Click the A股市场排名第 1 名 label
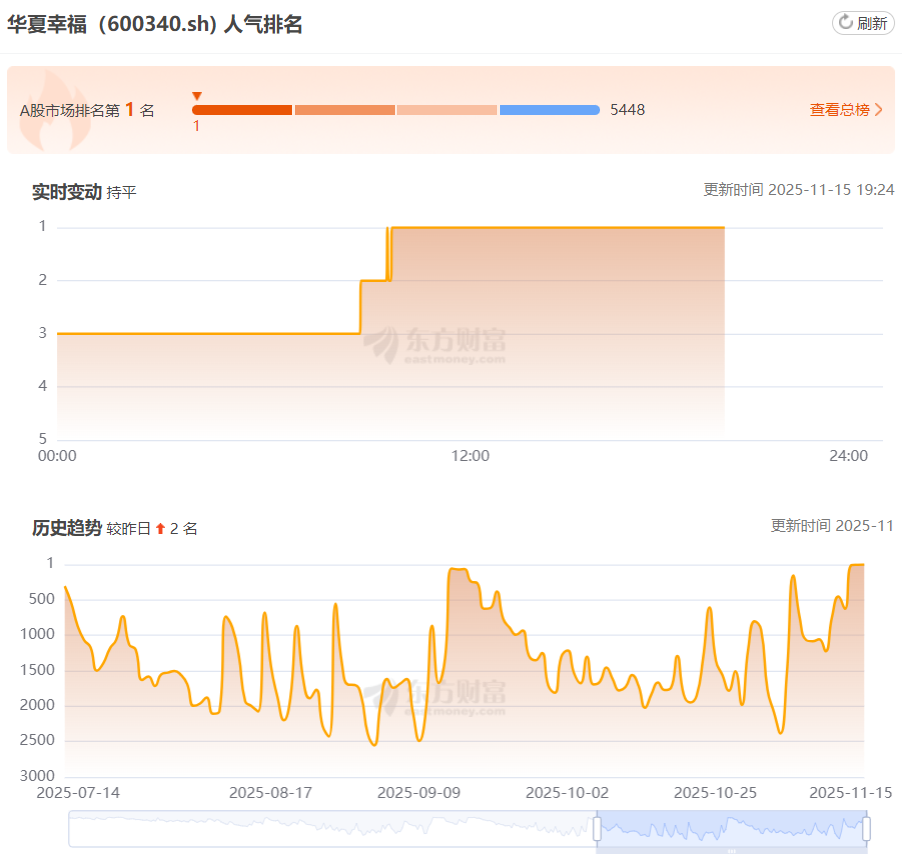 87,110
